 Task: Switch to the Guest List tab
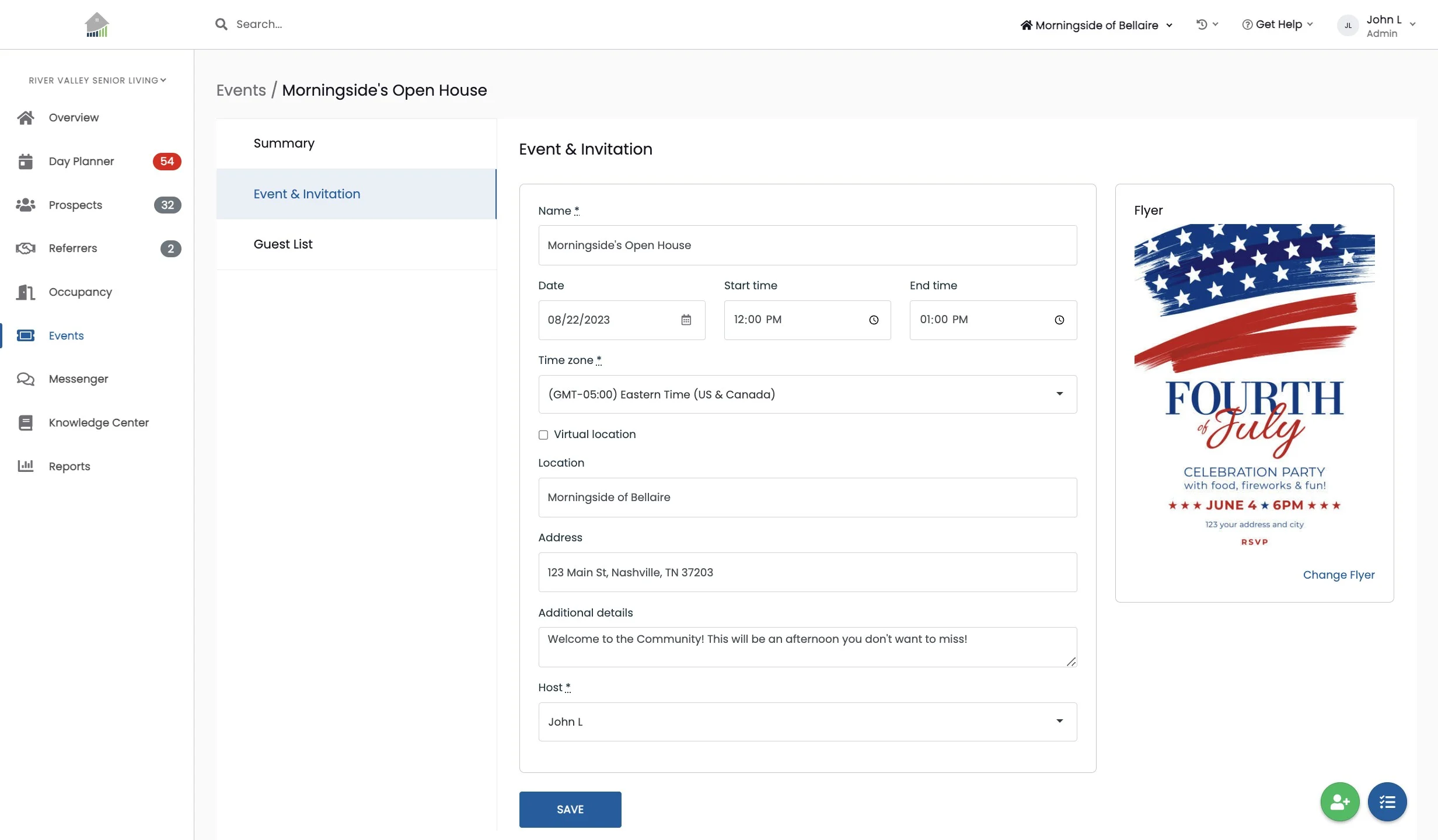pos(283,244)
